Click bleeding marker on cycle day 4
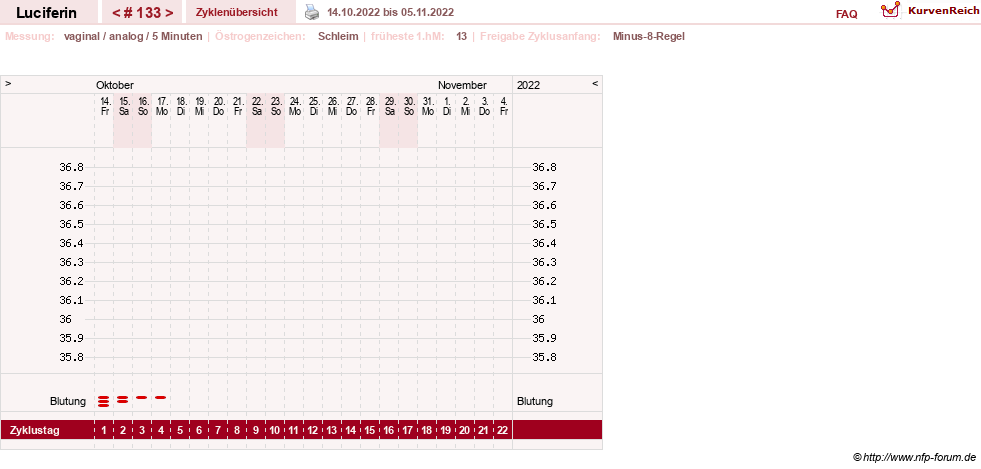This screenshot has width=981, height=469. click(161, 397)
